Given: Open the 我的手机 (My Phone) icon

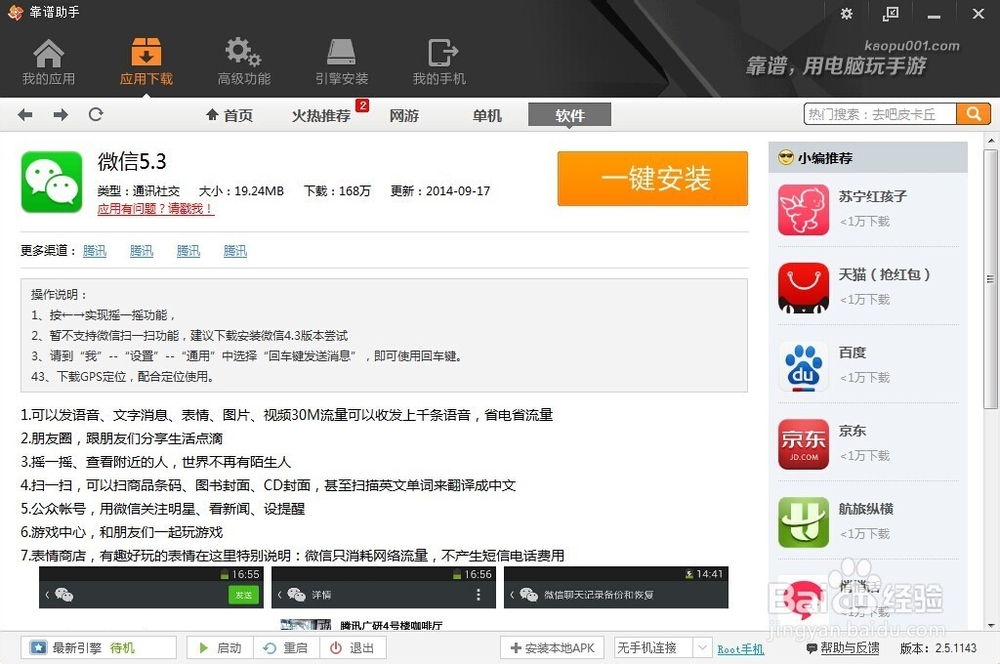Looking at the screenshot, I should pyautogui.click(x=438, y=58).
